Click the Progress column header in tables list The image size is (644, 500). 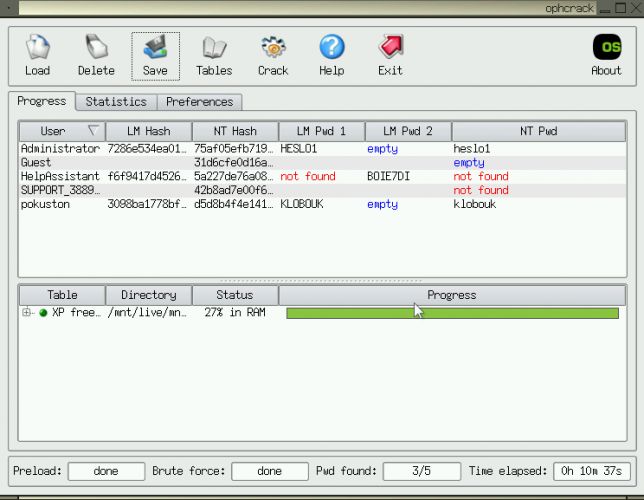click(452, 295)
